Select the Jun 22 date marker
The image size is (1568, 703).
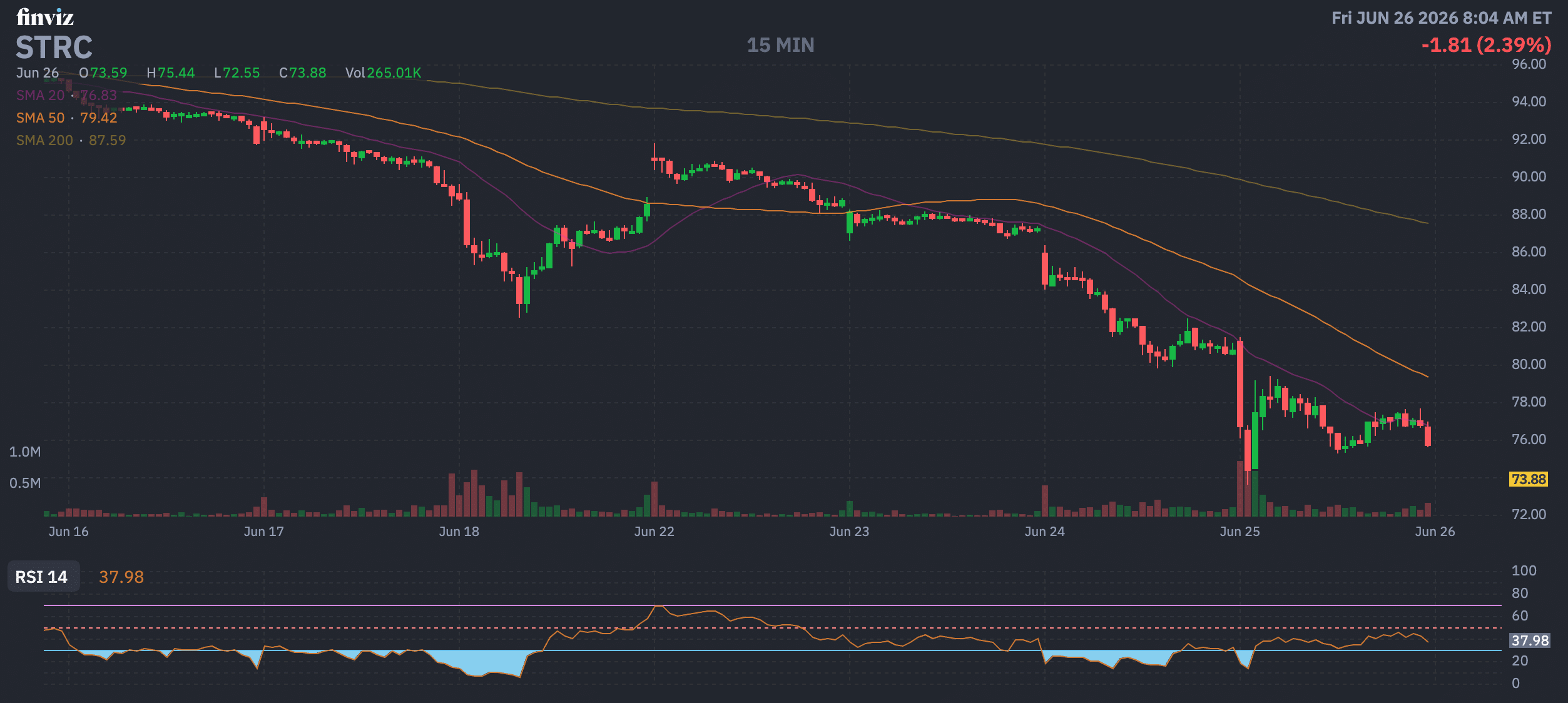pyautogui.click(x=654, y=532)
